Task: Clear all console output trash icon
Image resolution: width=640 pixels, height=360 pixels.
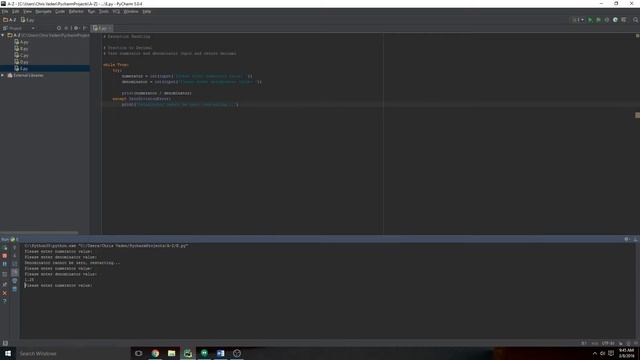Action: pyautogui.click(x=15, y=289)
